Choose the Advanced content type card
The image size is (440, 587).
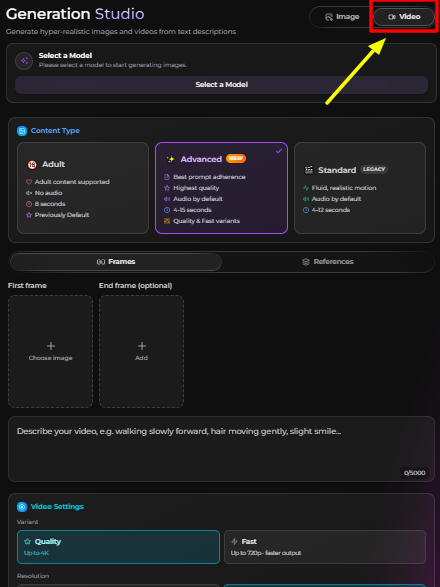pyautogui.click(x=221, y=188)
